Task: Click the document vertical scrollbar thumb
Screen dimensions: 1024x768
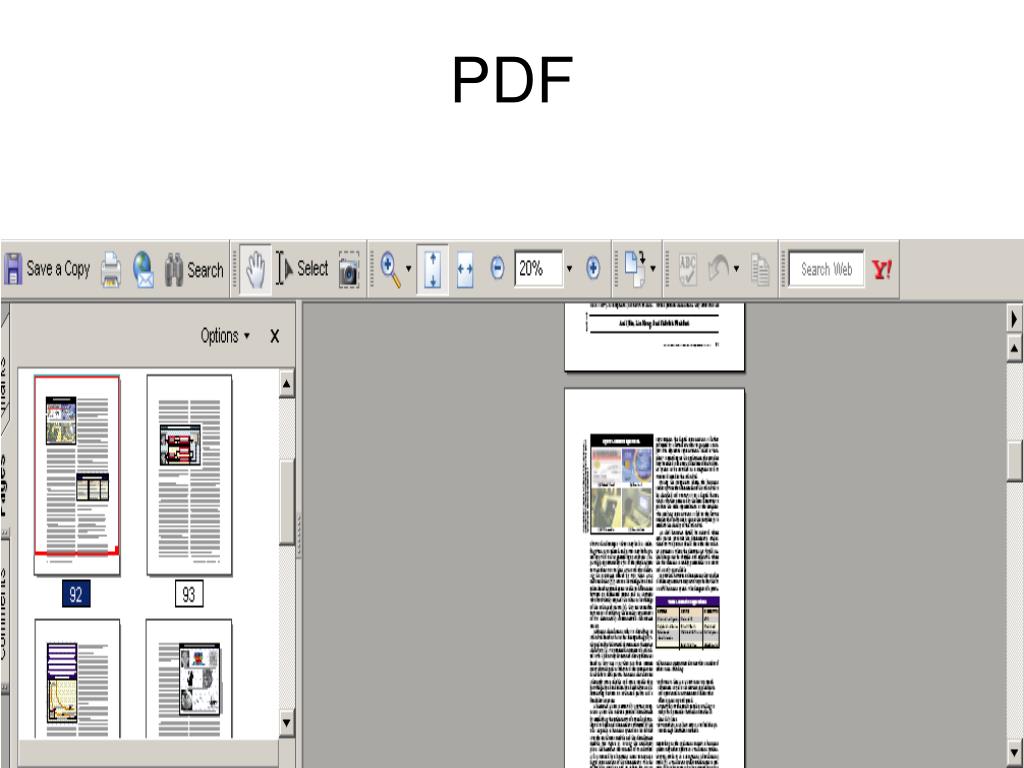Action: tap(1014, 462)
